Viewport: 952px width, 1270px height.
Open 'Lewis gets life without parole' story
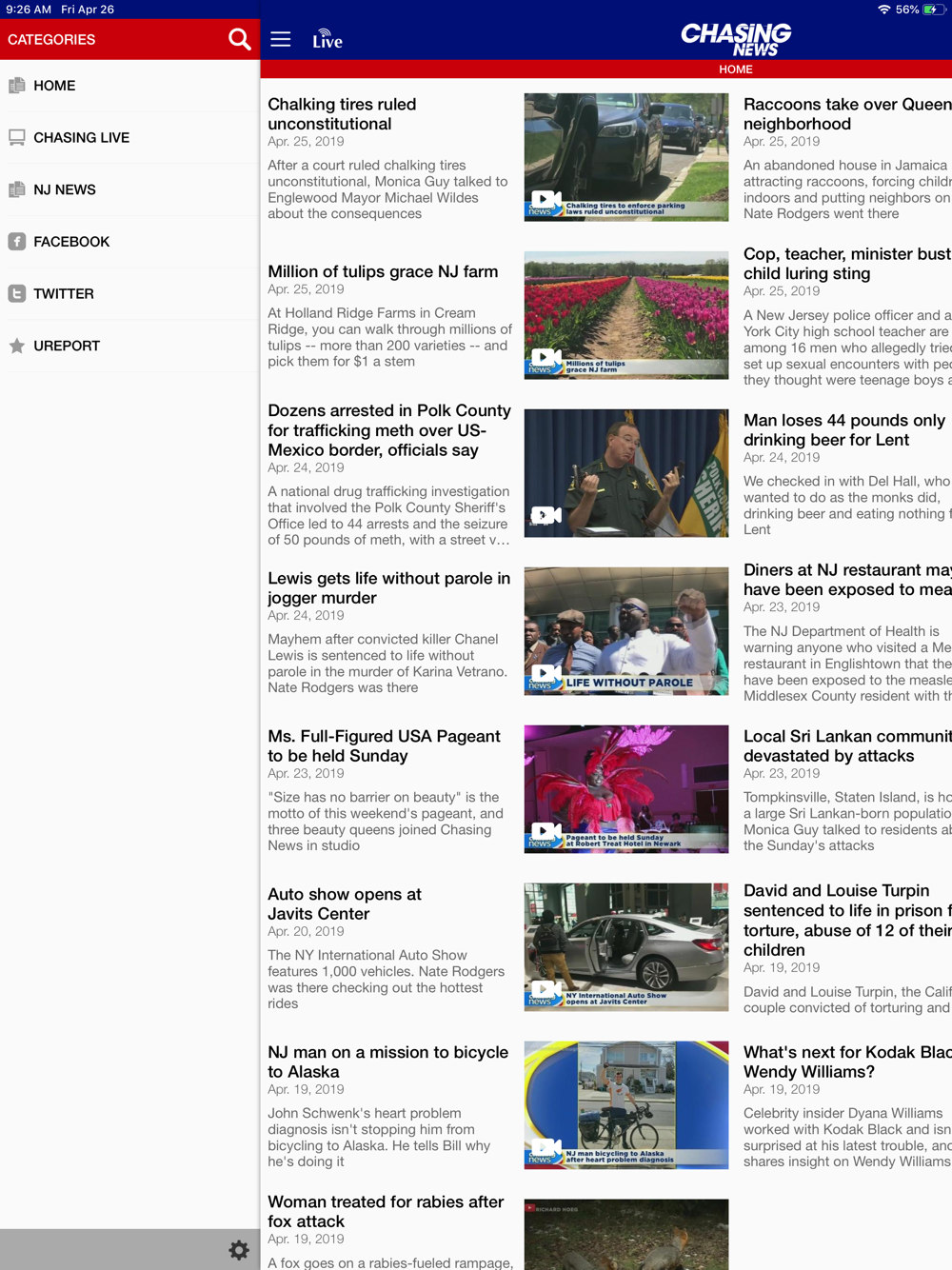pyautogui.click(x=388, y=587)
